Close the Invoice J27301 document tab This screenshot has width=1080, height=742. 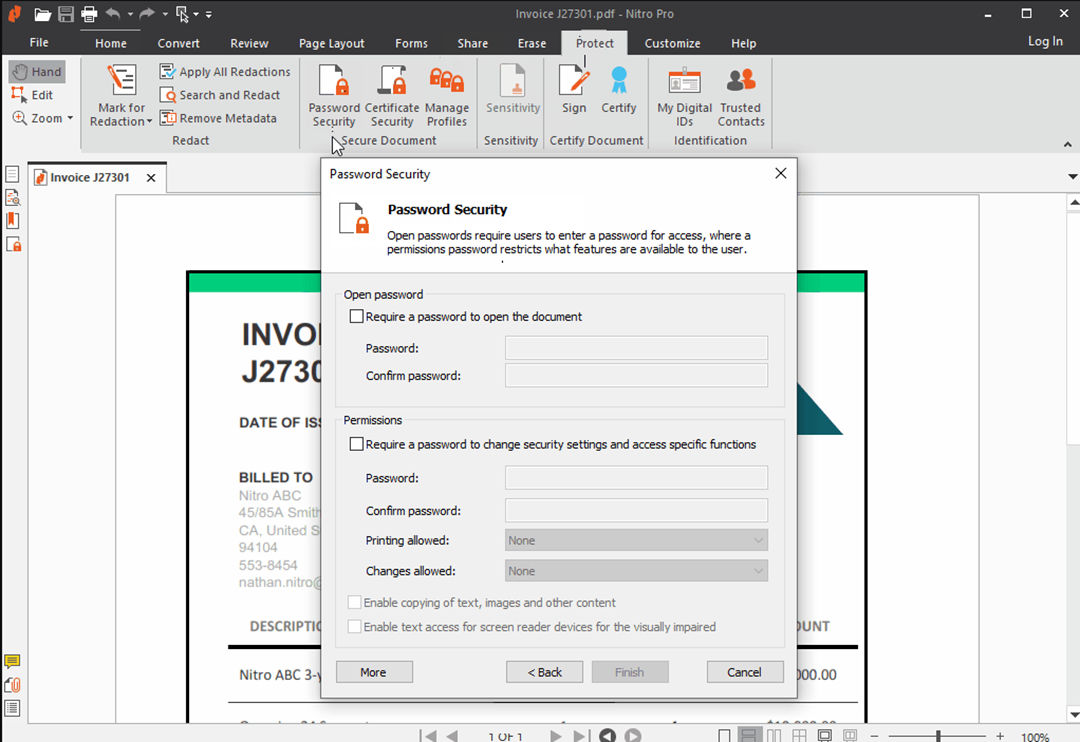tap(151, 178)
